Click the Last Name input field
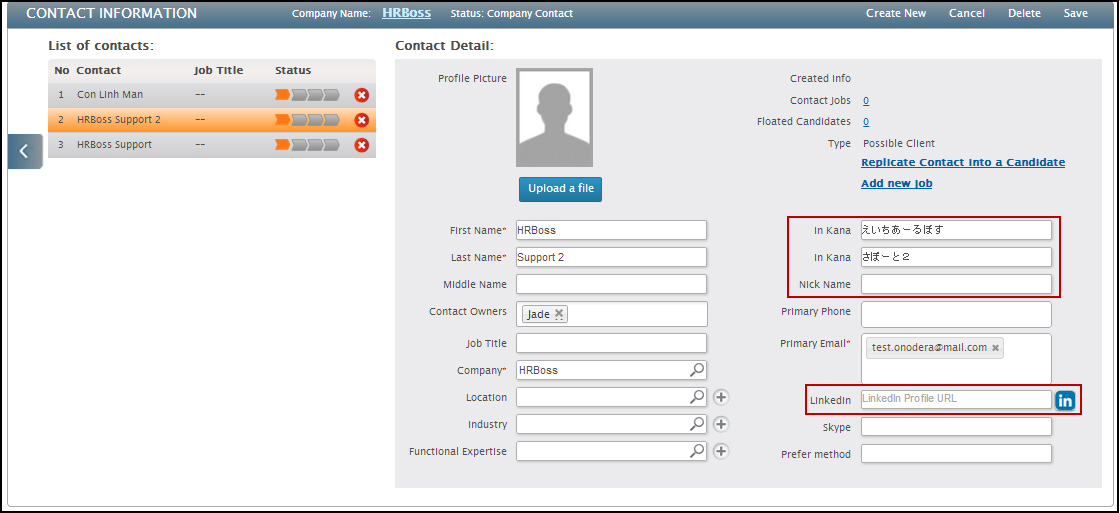The height and width of the screenshot is (513, 1120). tap(611, 257)
